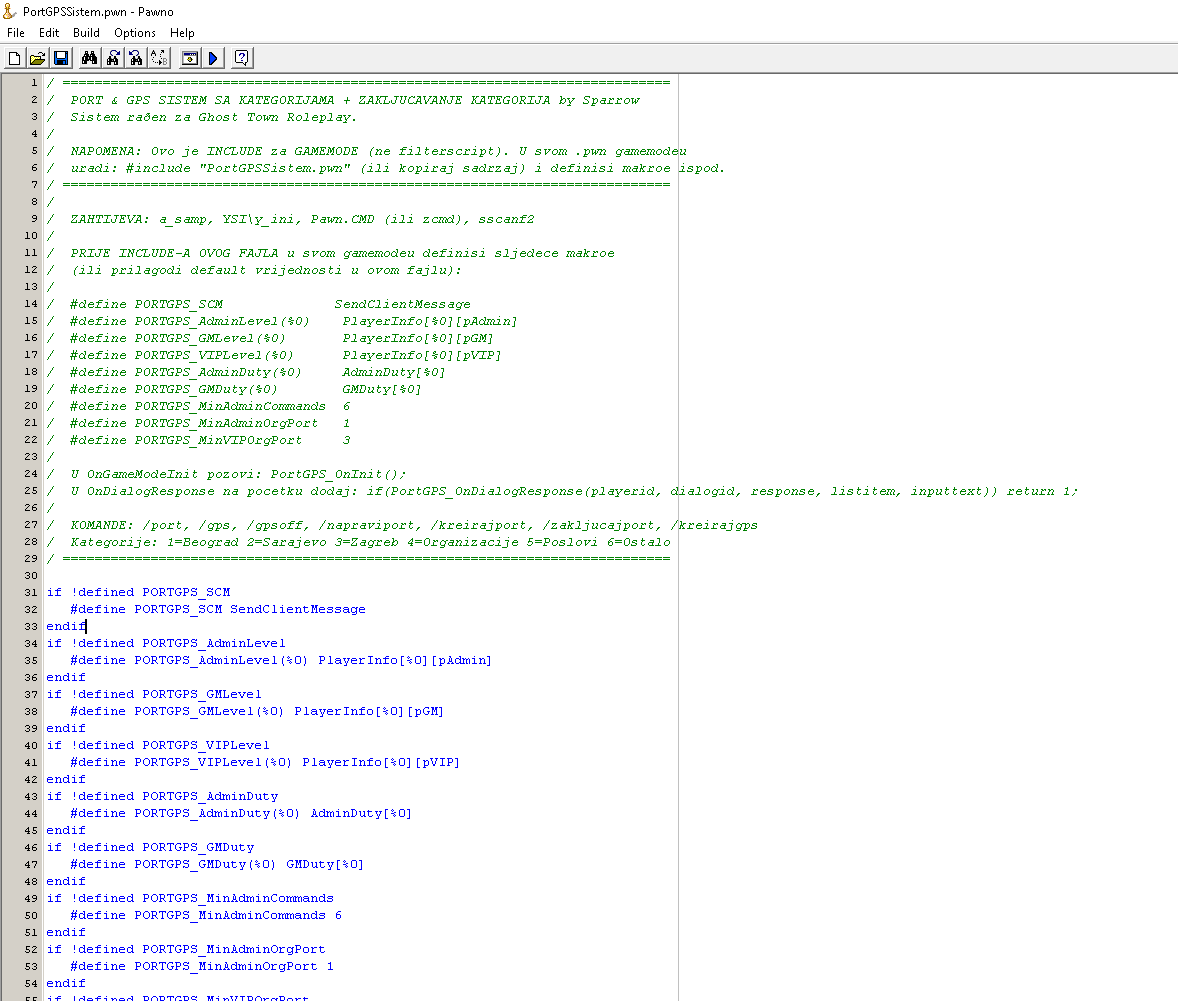Open the File menu
1178x1001 pixels.
(16, 32)
